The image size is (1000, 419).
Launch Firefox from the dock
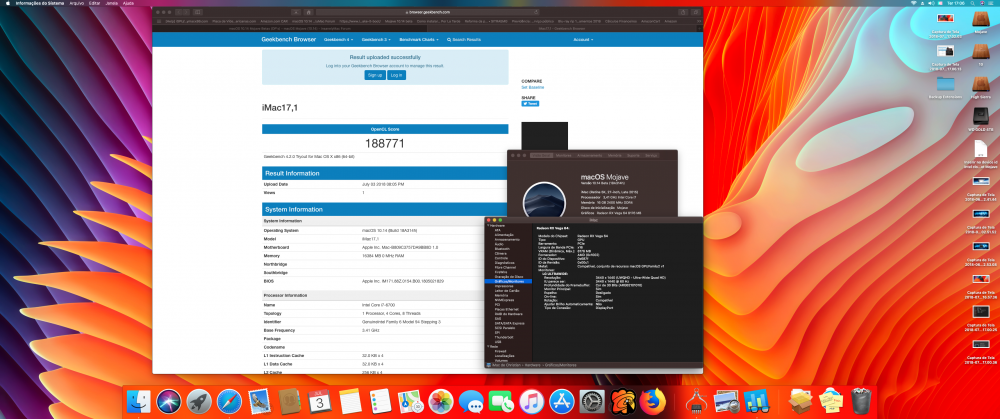coord(652,402)
